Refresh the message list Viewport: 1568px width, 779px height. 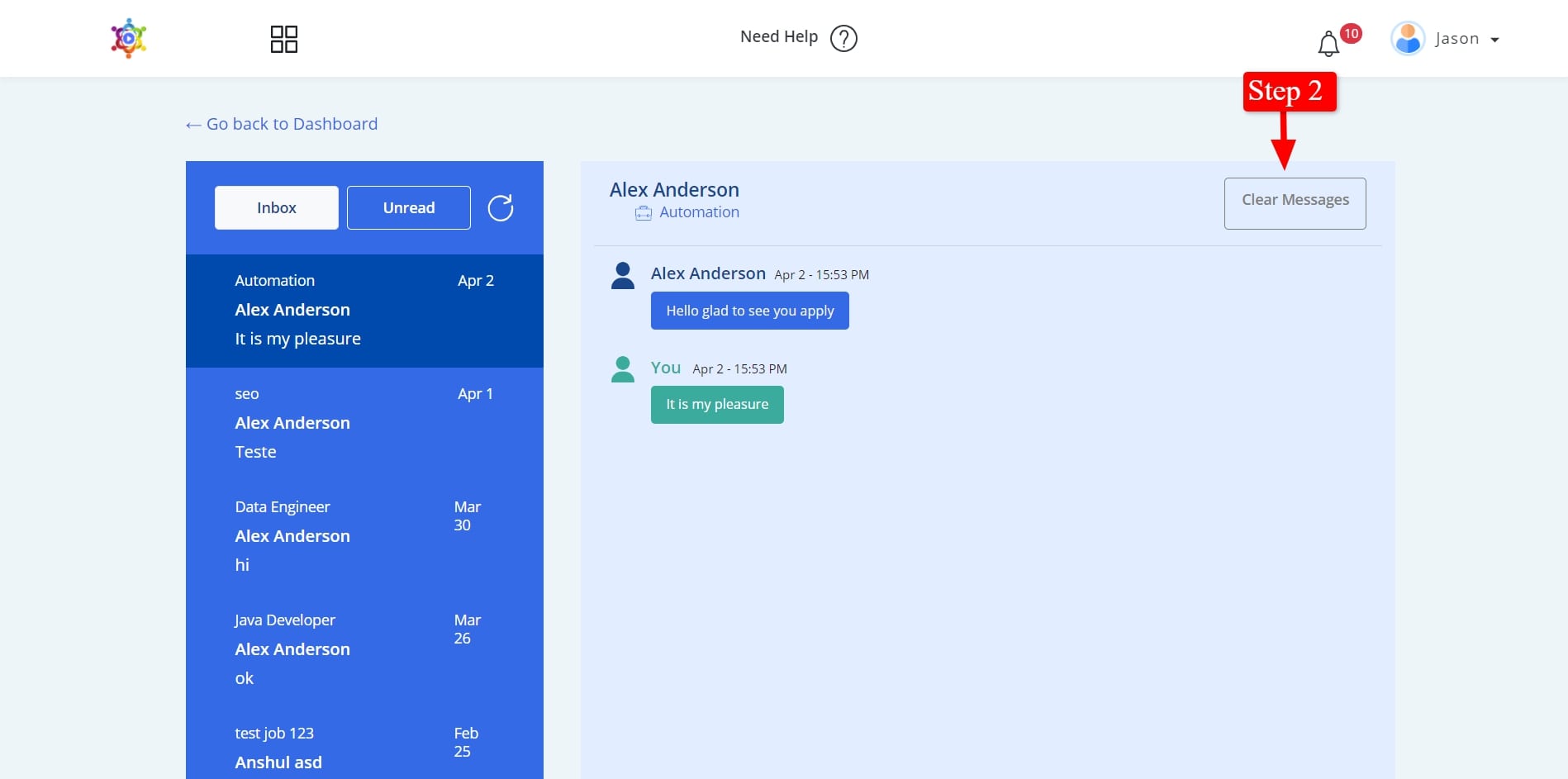(x=500, y=208)
